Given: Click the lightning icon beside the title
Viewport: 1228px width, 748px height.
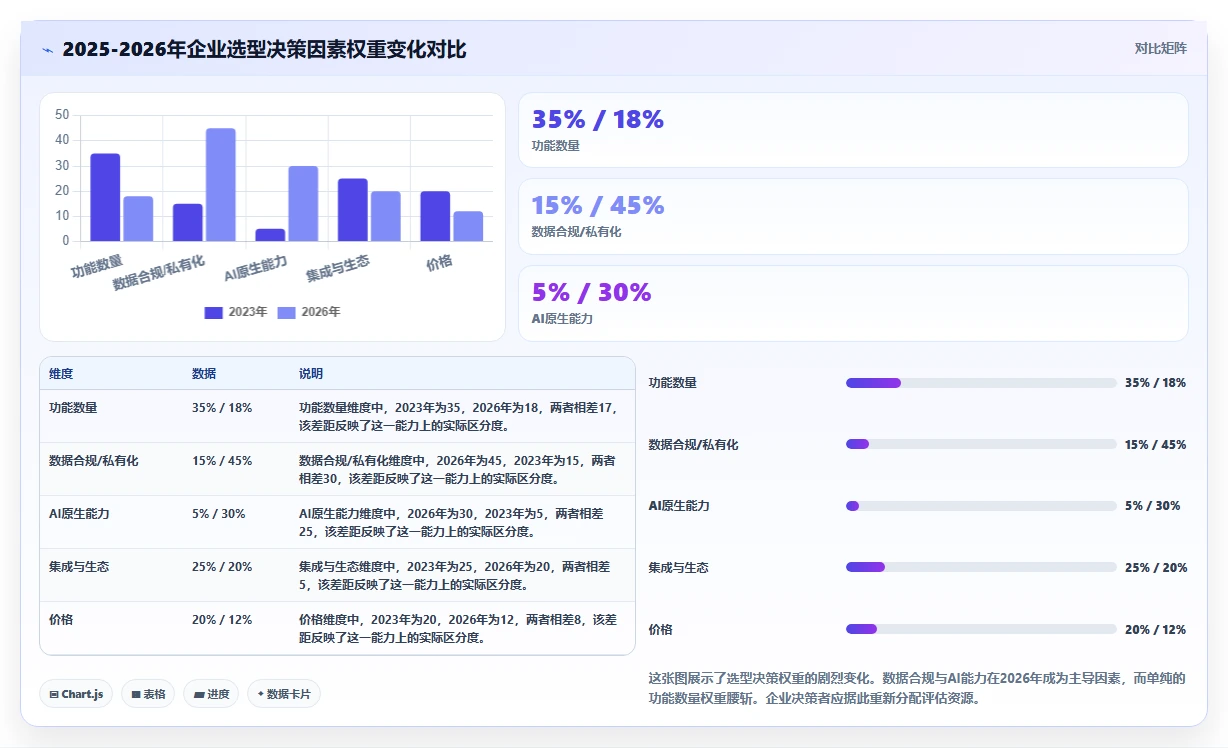Looking at the screenshot, I should point(48,50).
